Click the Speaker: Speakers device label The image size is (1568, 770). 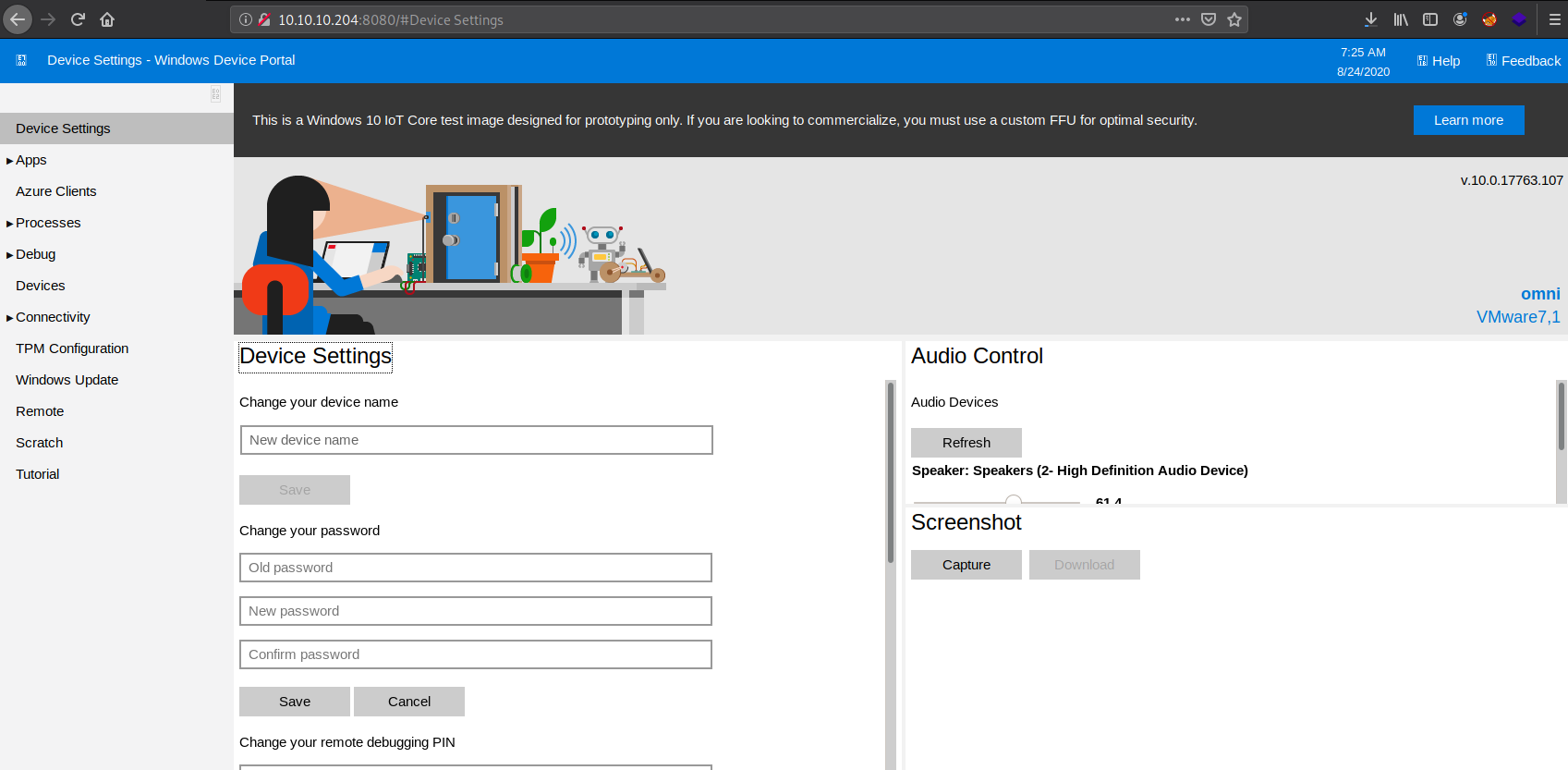coord(1080,471)
